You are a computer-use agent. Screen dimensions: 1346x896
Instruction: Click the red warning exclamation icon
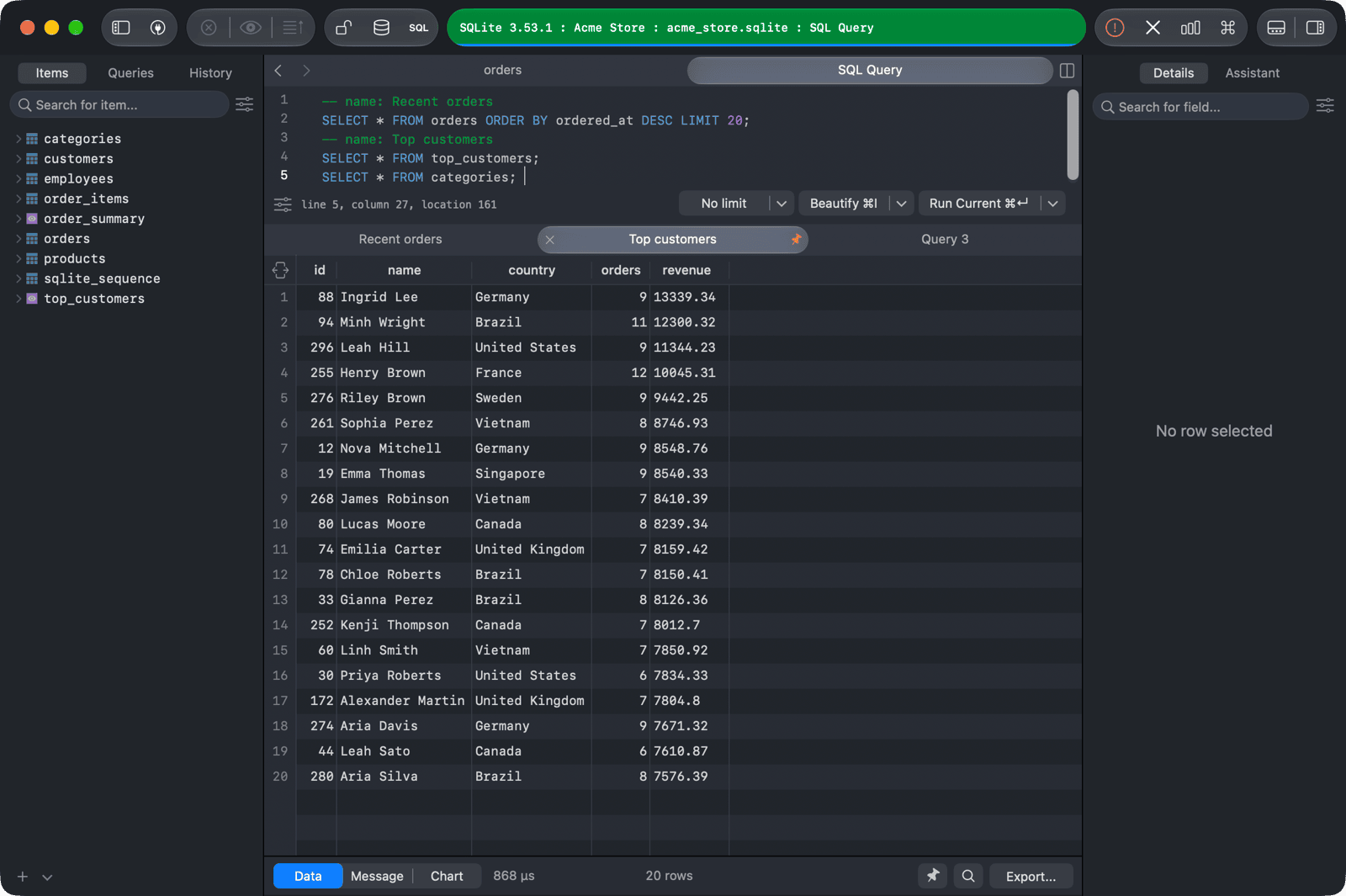[1115, 28]
